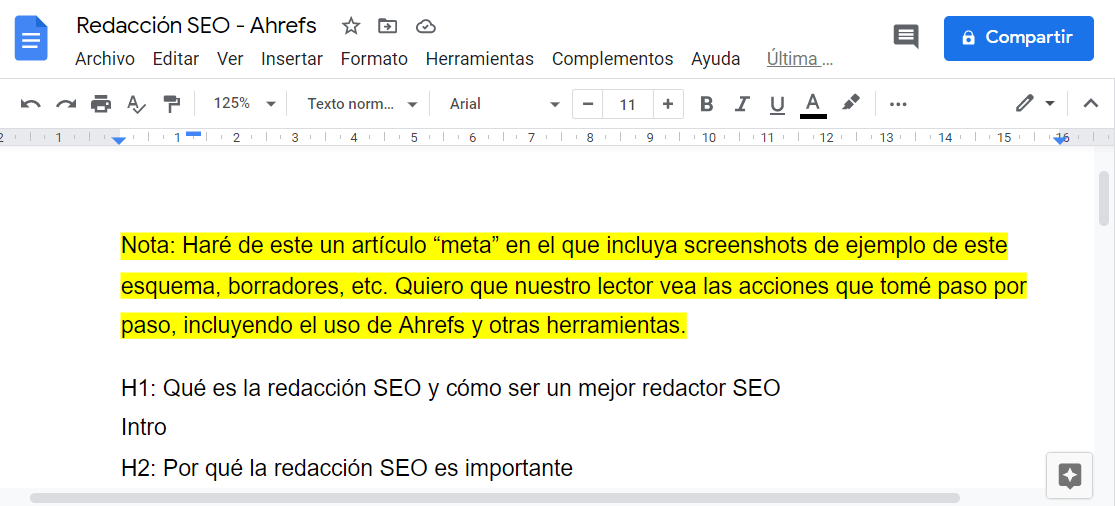The image size is (1115, 506).
Task: Redo the last action
Action: [65, 104]
